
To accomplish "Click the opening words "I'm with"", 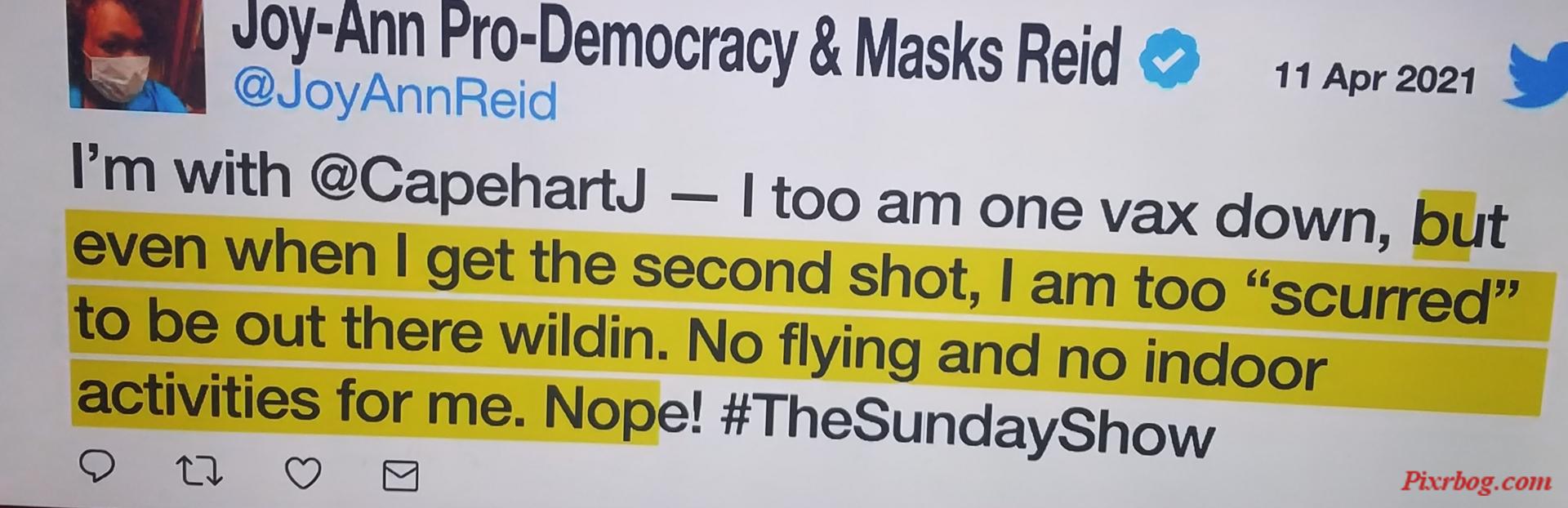I will tap(181, 172).
